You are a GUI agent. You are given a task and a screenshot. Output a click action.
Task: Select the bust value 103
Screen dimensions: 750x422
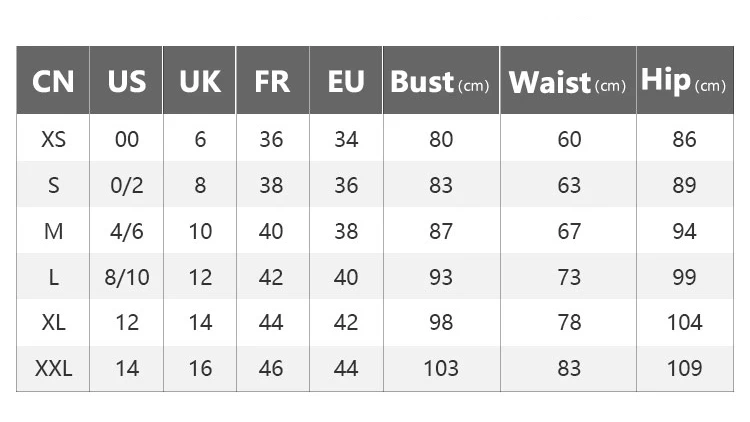pyautogui.click(x=441, y=368)
